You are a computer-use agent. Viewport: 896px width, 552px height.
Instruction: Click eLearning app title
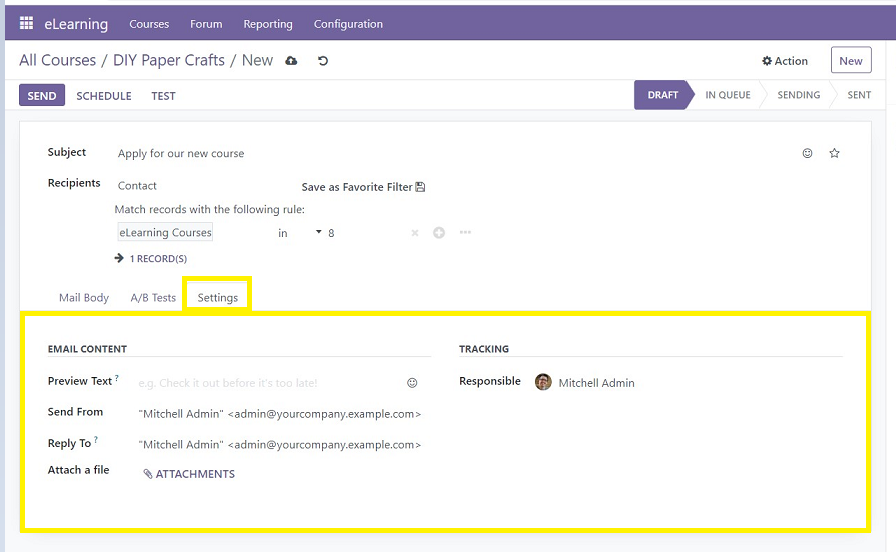76,24
